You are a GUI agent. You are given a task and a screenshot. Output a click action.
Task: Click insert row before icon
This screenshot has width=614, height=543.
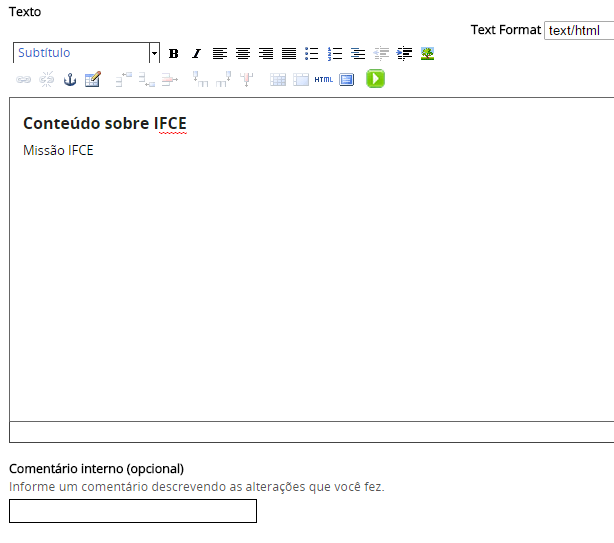124,79
